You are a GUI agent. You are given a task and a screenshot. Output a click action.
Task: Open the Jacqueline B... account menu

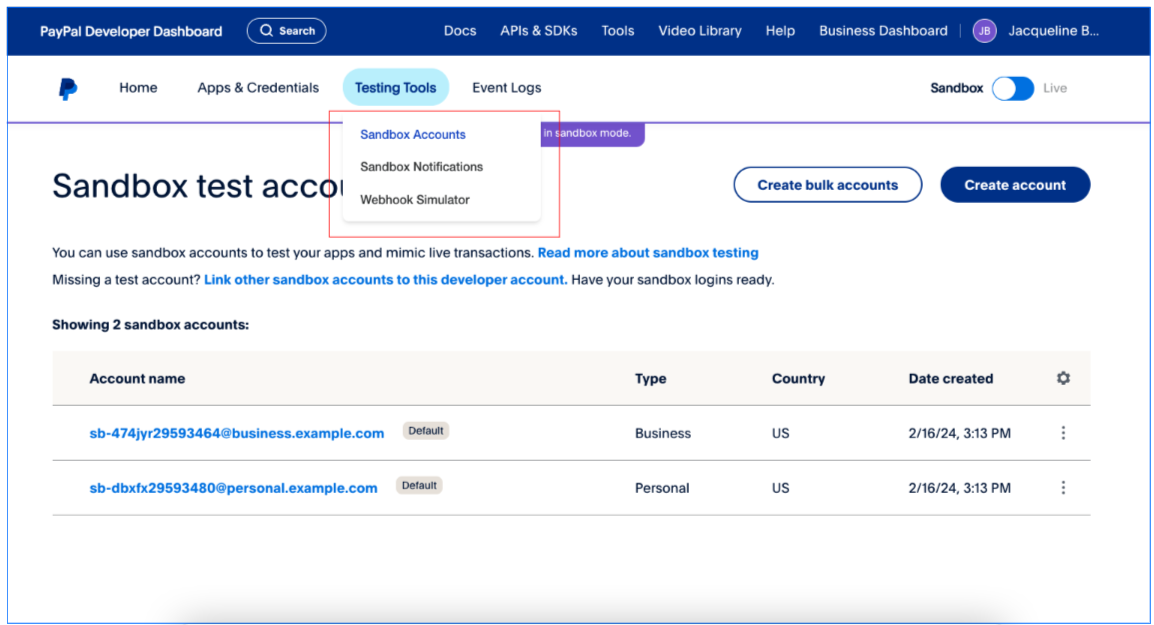click(x=1053, y=31)
